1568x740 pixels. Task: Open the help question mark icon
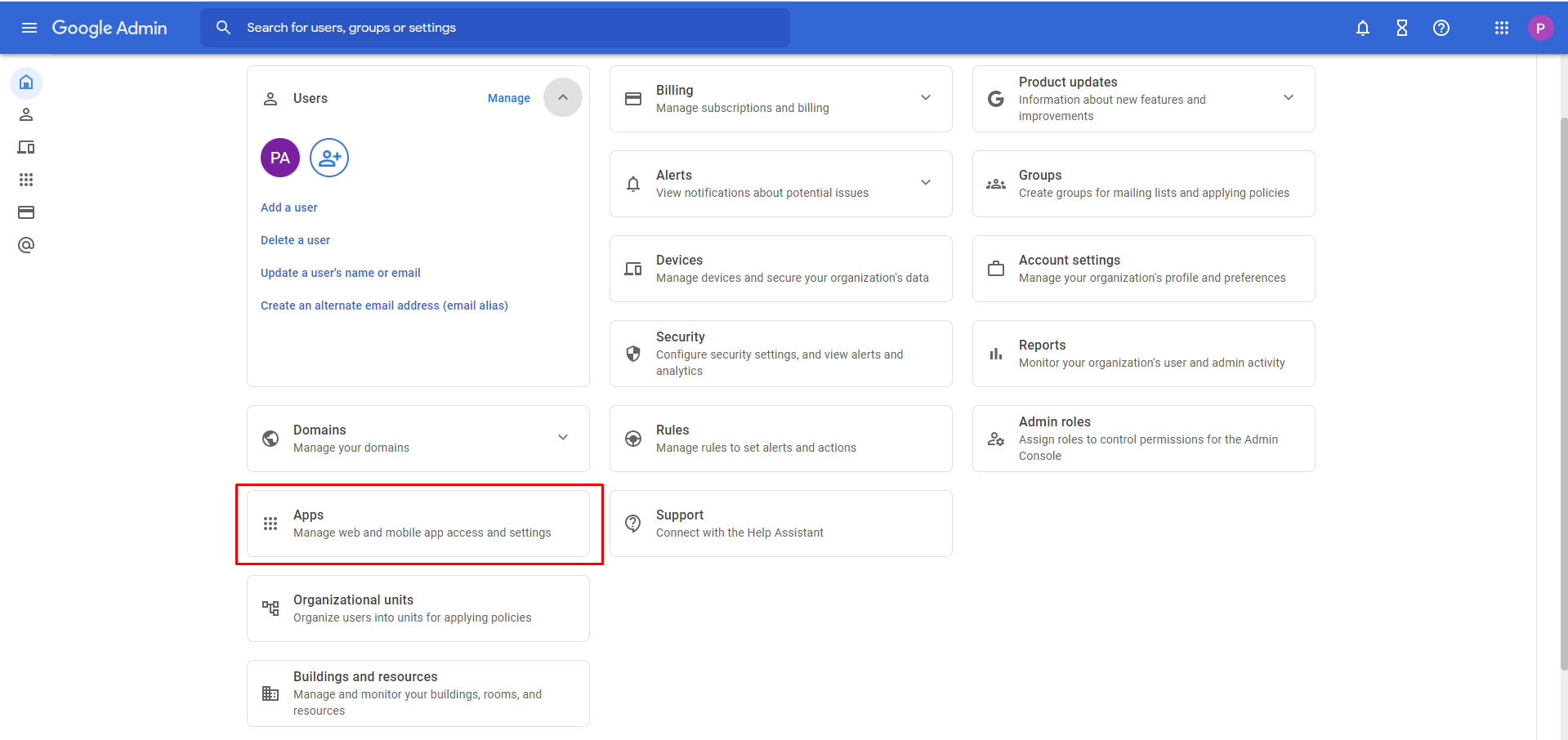point(1441,28)
